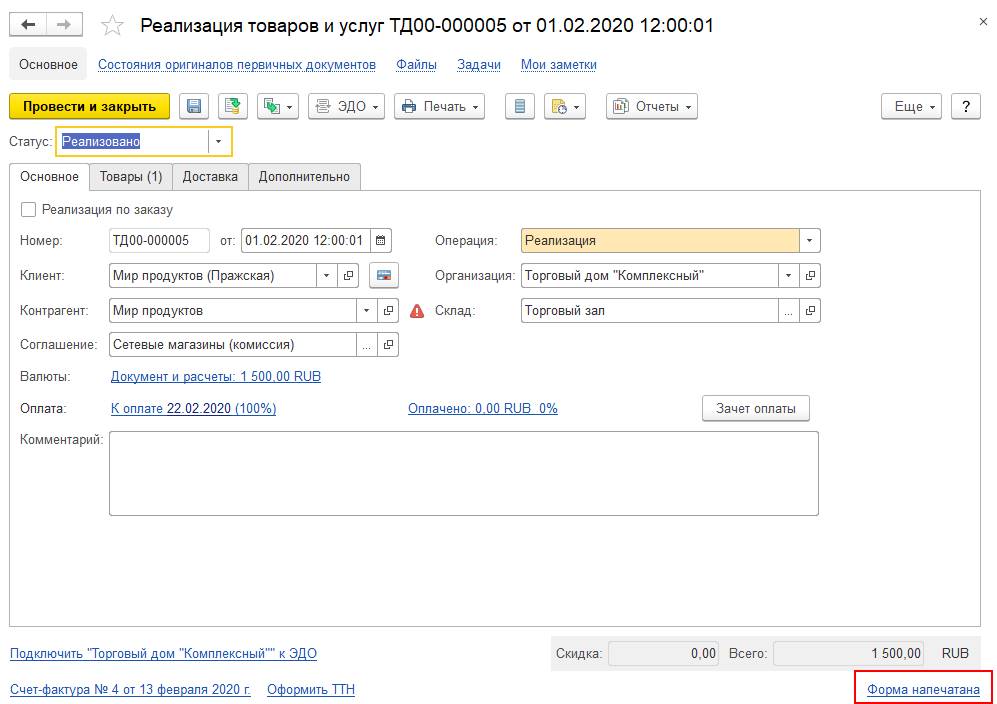997x704 pixels.
Task: Open the Печать print menu
Action: pos(439,106)
